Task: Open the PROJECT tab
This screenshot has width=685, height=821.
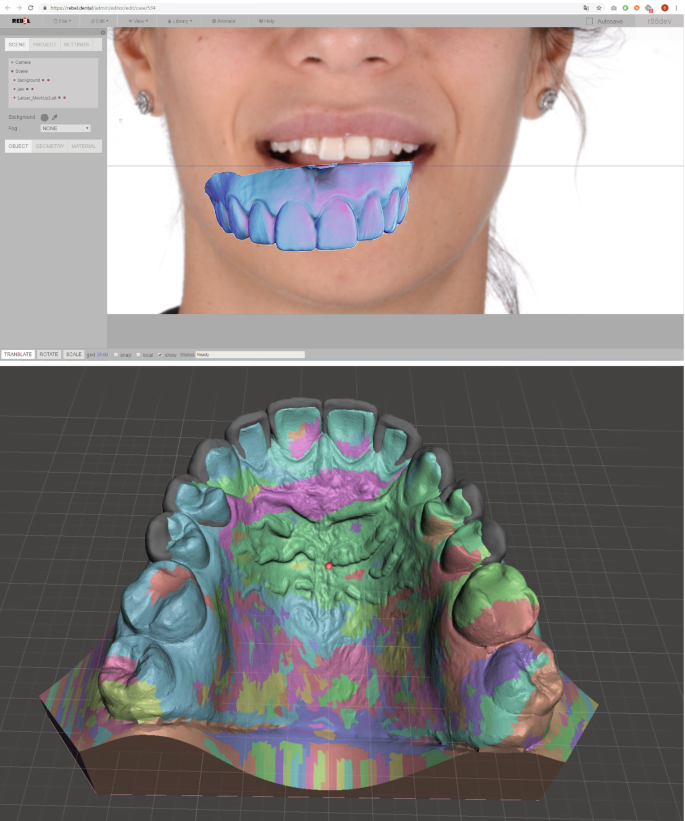Action: point(44,44)
